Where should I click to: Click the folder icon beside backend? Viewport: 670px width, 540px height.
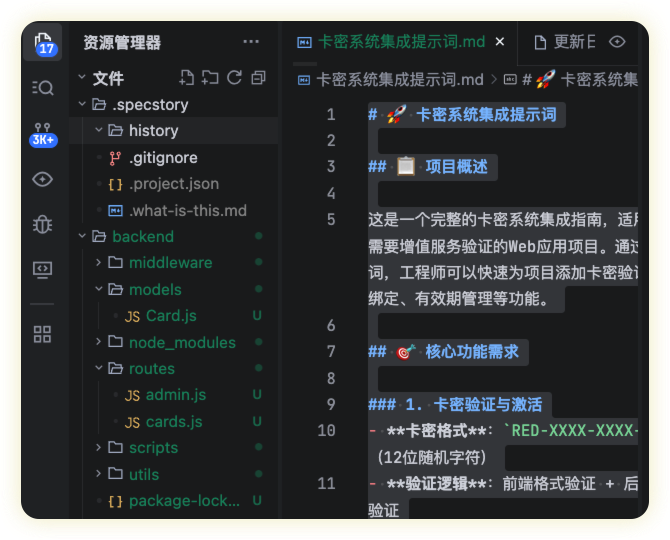point(99,236)
